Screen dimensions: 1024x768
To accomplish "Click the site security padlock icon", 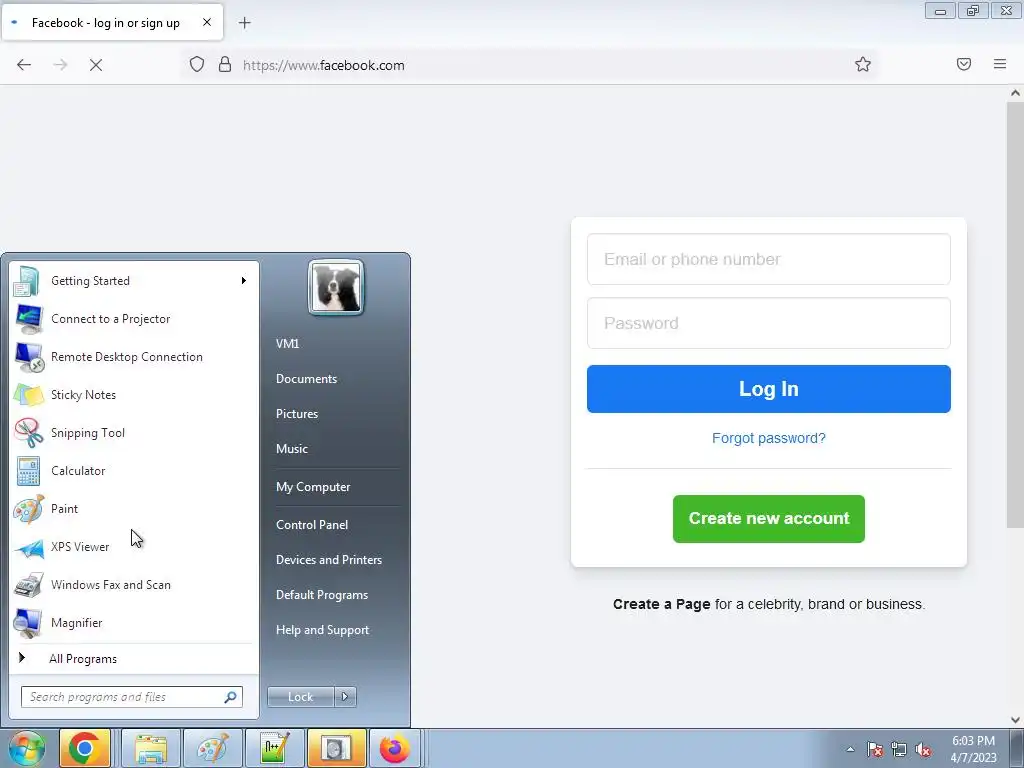I will pos(225,64).
